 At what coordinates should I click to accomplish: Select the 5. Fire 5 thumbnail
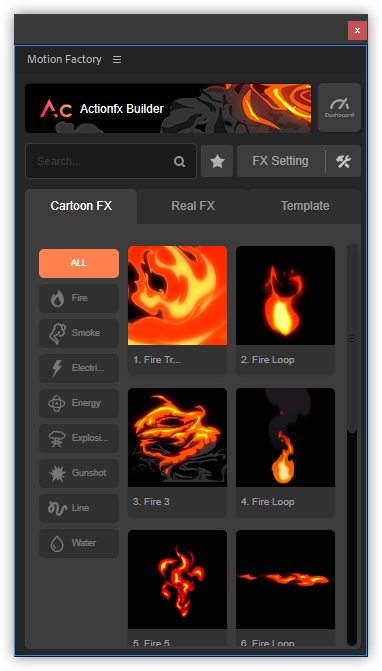[178, 579]
